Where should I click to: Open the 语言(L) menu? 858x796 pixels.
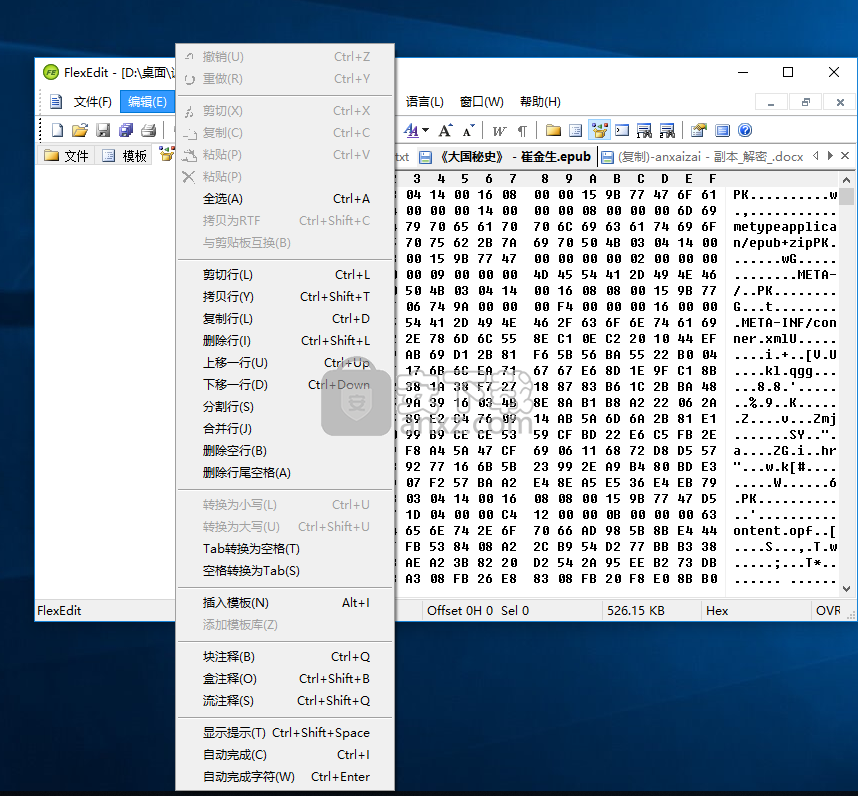point(425,102)
